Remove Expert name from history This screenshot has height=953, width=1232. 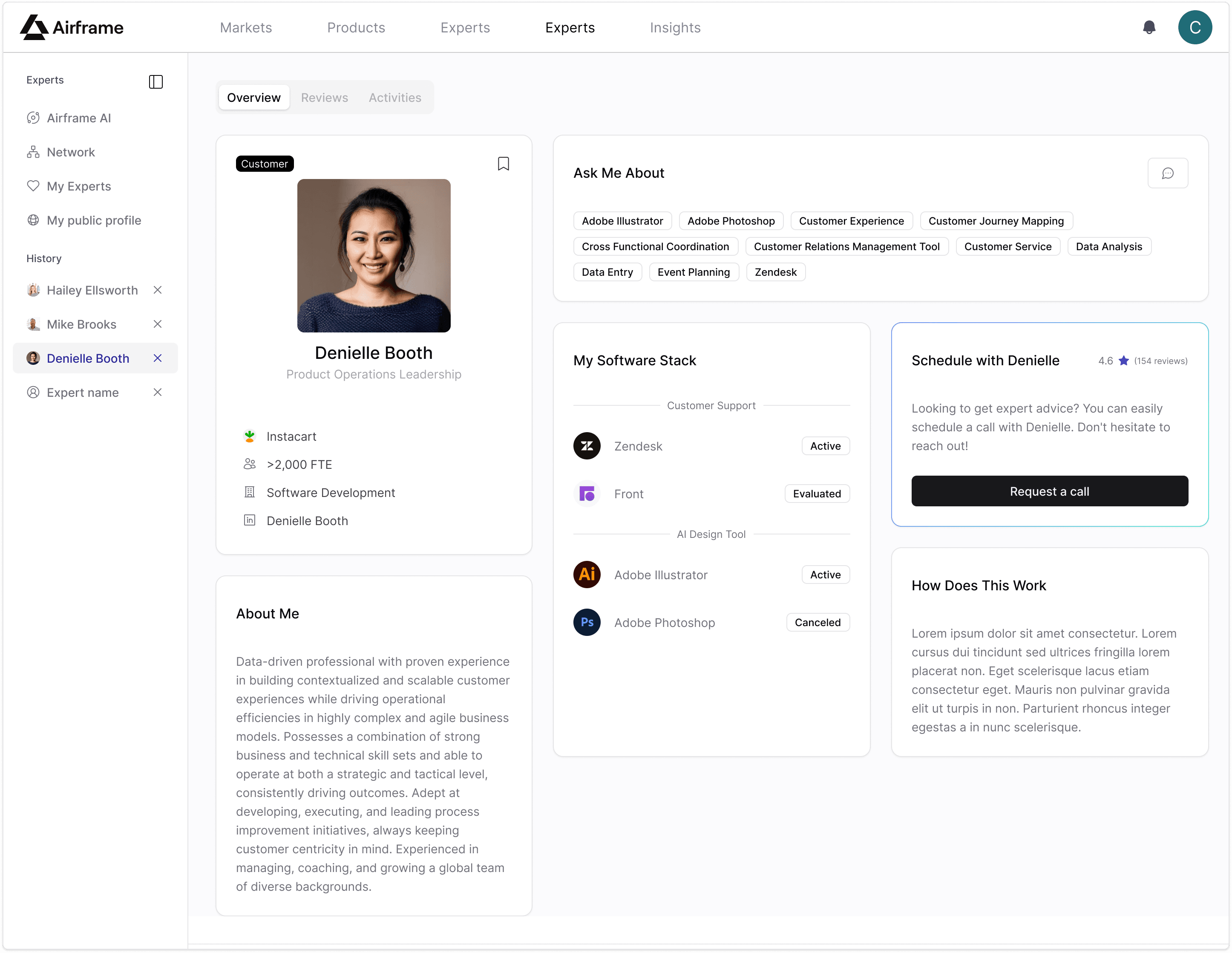[157, 392]
